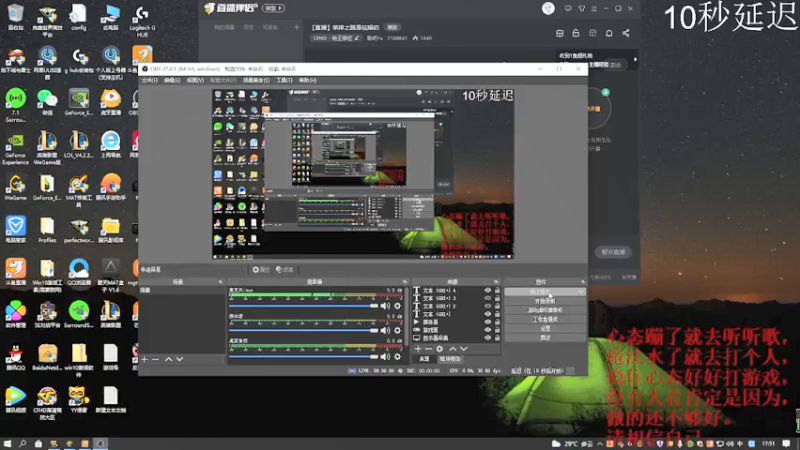Open source 属性 properties gear button
Screen dimensions: 800x450
tap(261, 269)
